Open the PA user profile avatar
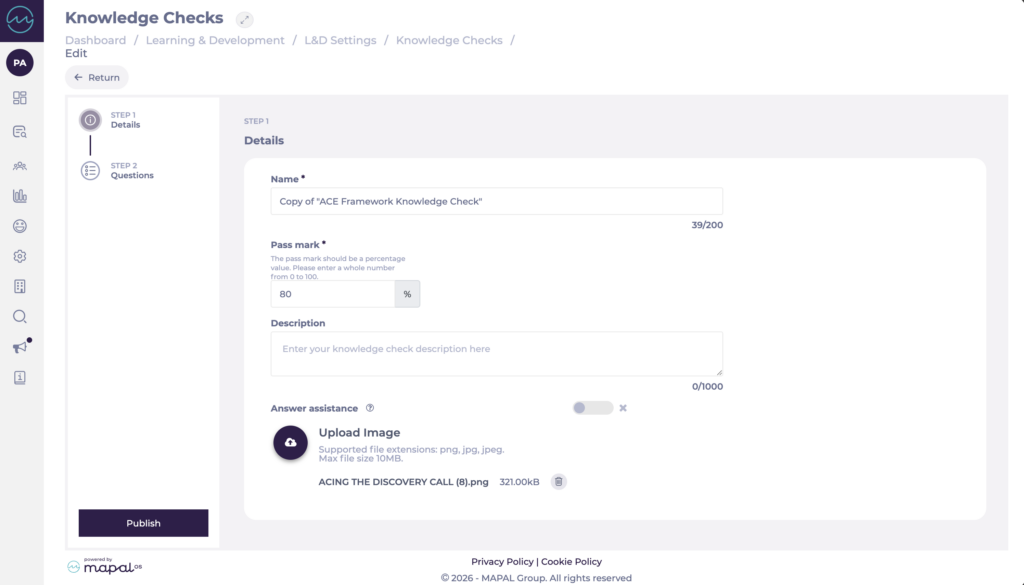Image resolution: width=1024 pixels, height=585 pixels. (20, 62)
